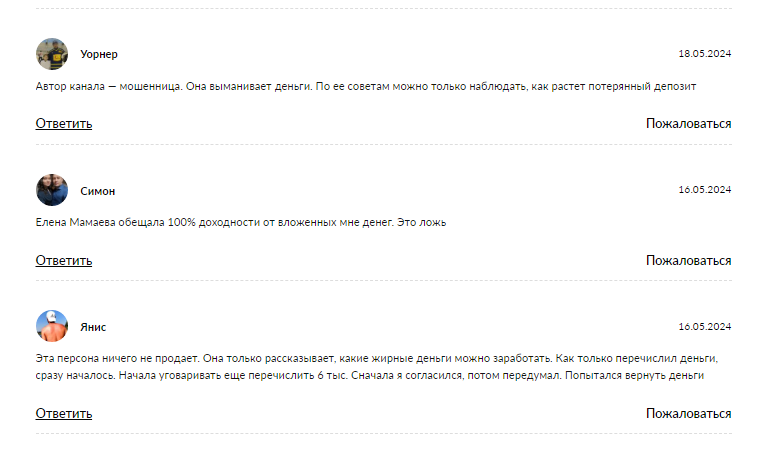Click the 16.05.2024 date beside Симон

(705, 190)
